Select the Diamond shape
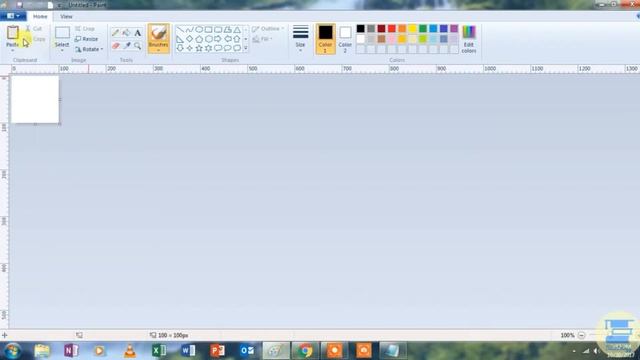The width and height of the screenshot is (640, 360). pyautogui.click(x=189, y=39)
